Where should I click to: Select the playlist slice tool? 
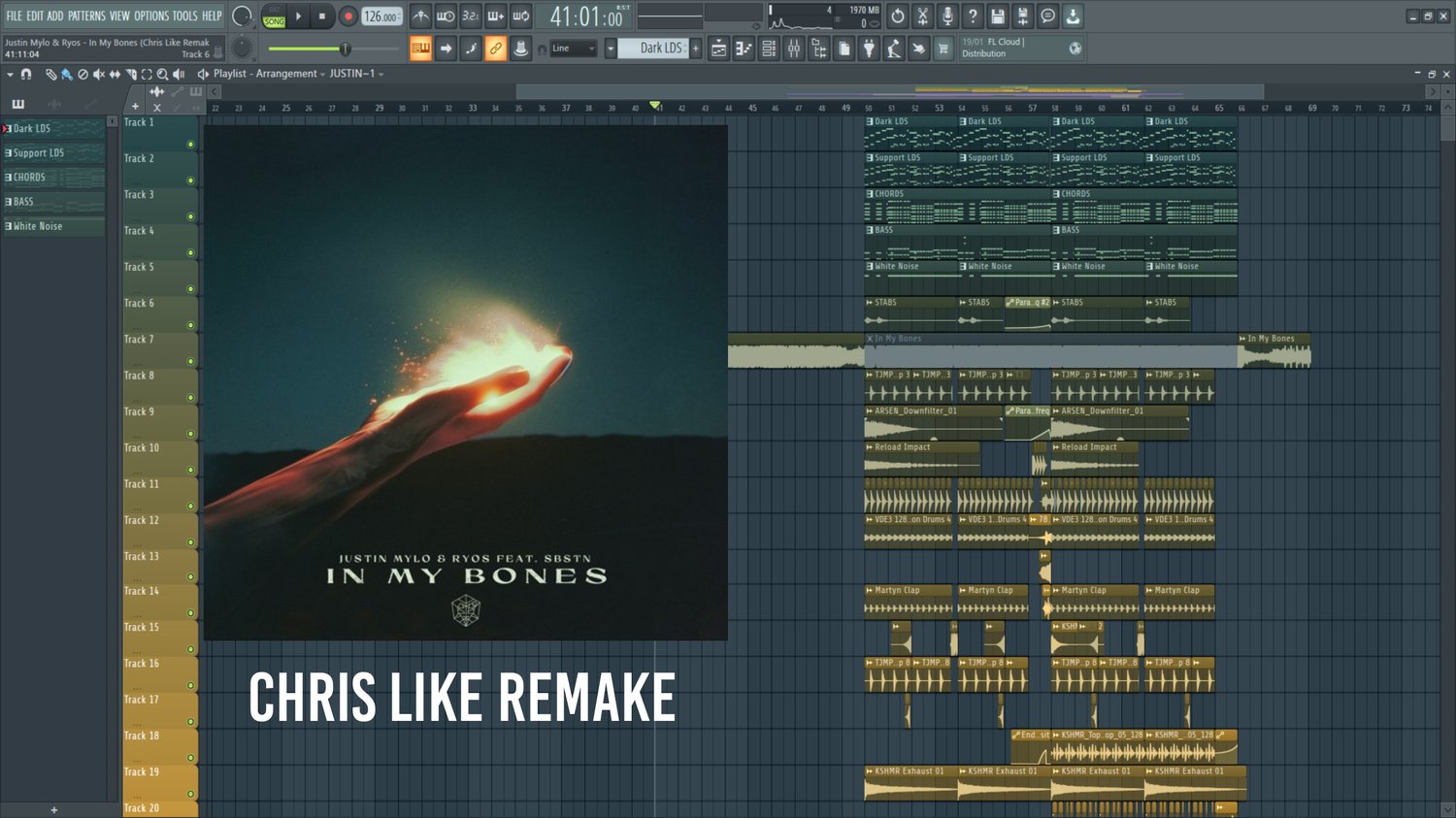131,74
